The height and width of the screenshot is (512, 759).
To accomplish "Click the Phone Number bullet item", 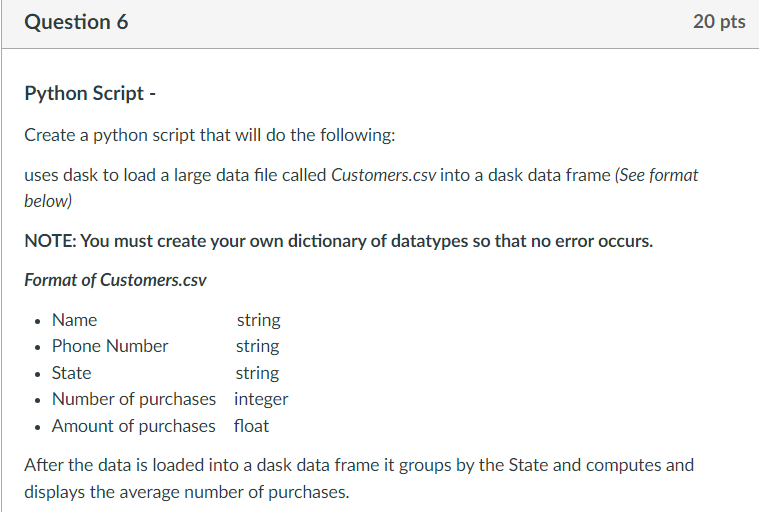I will [110, 346].
